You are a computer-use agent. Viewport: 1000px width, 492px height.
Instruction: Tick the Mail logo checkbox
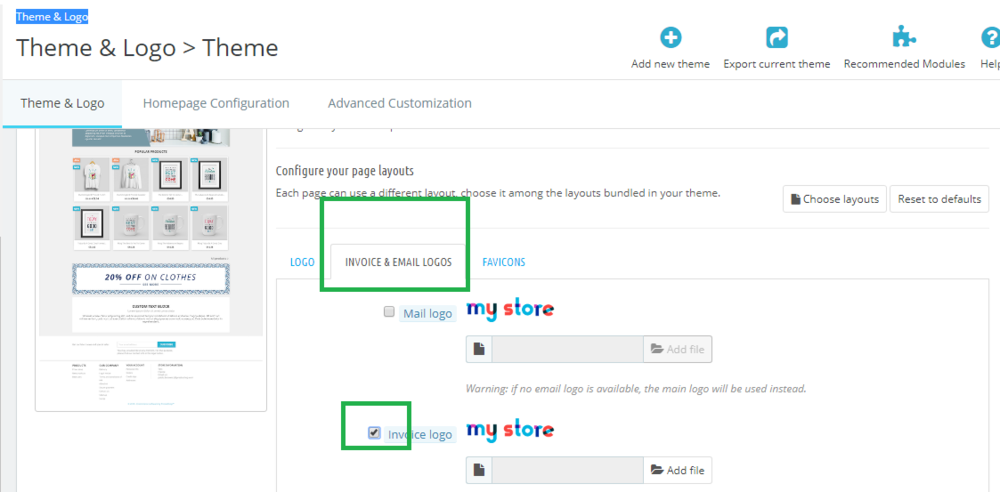(x=388, y=312)
